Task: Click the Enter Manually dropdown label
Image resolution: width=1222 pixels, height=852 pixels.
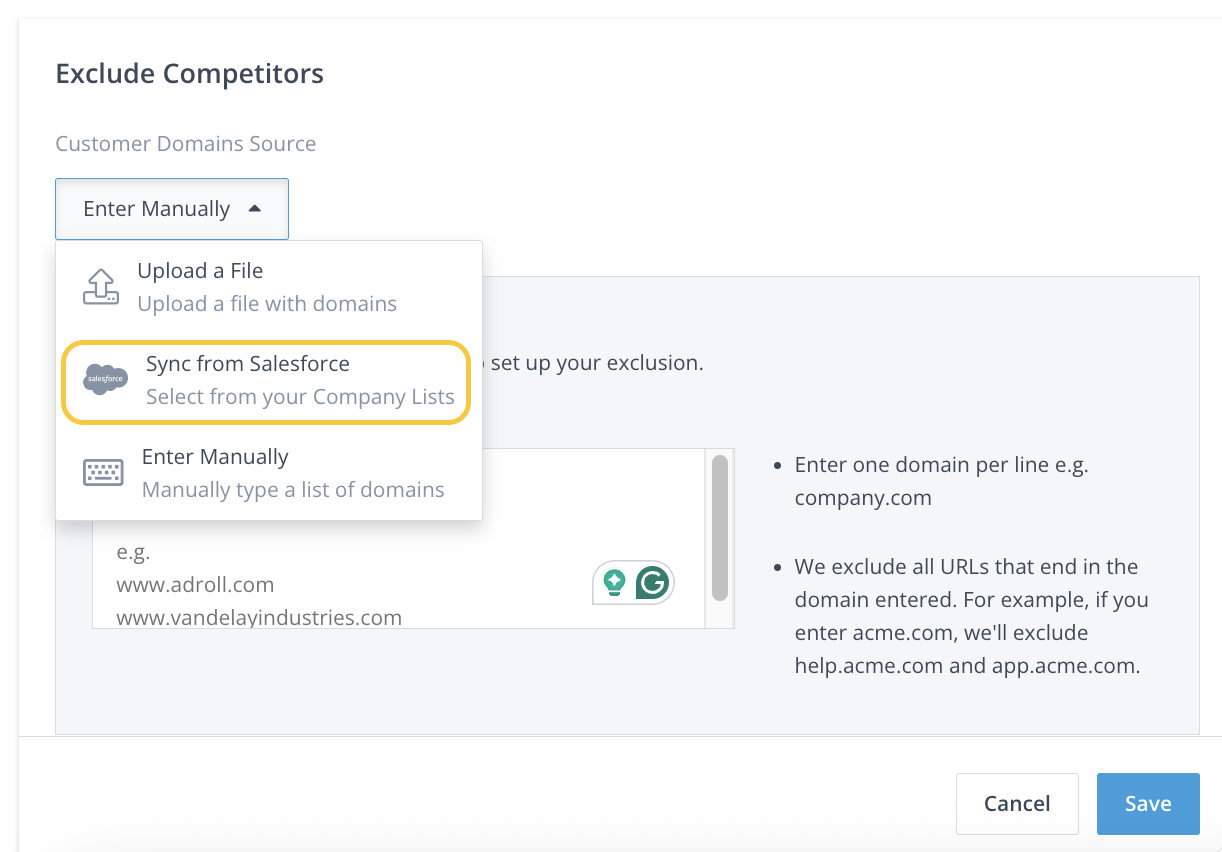Action: point(157,209)
